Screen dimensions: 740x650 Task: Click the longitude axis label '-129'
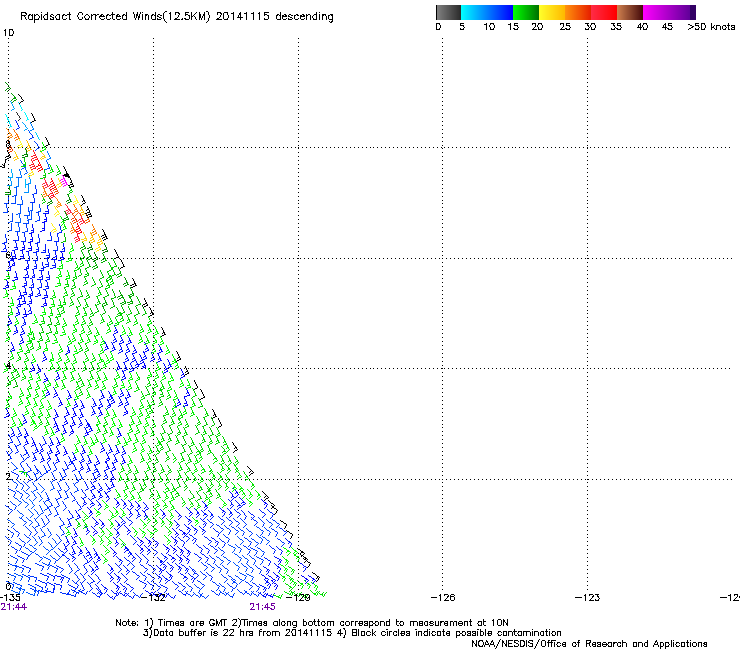coord(298,598)
